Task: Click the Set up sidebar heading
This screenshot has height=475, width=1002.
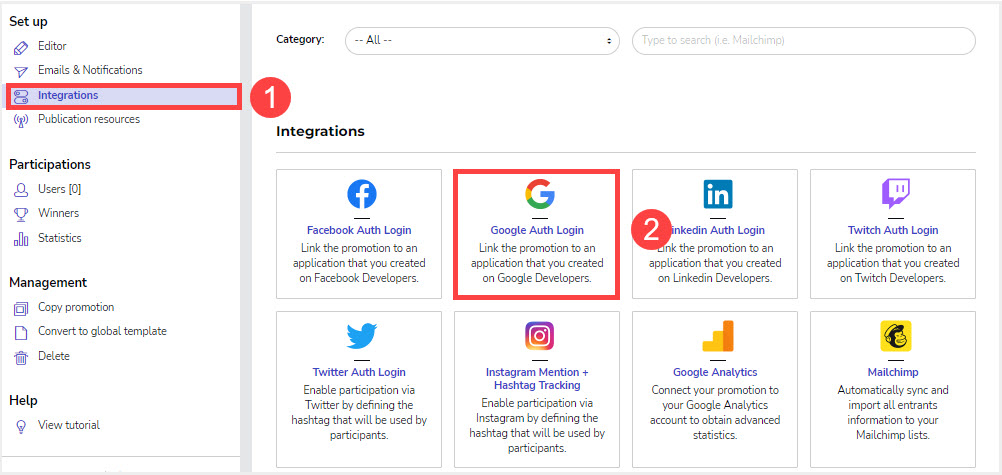Action: pos(28,22)
